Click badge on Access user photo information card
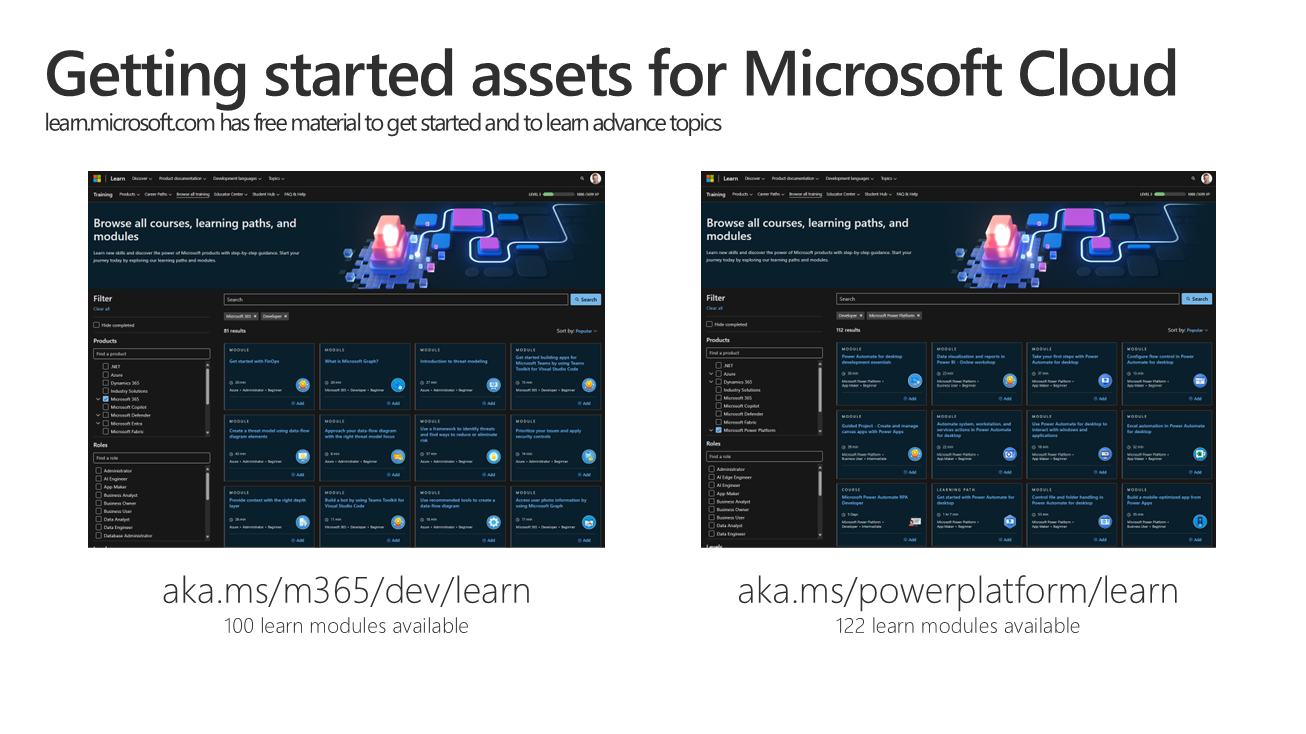The height and width of the screenshot is (734, 1306). tap(589, 522)
